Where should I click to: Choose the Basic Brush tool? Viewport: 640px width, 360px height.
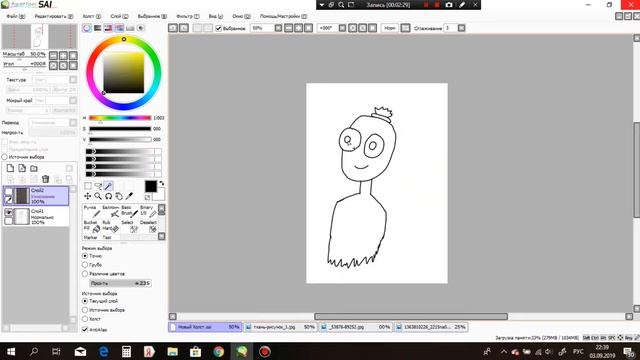(129, 211)
